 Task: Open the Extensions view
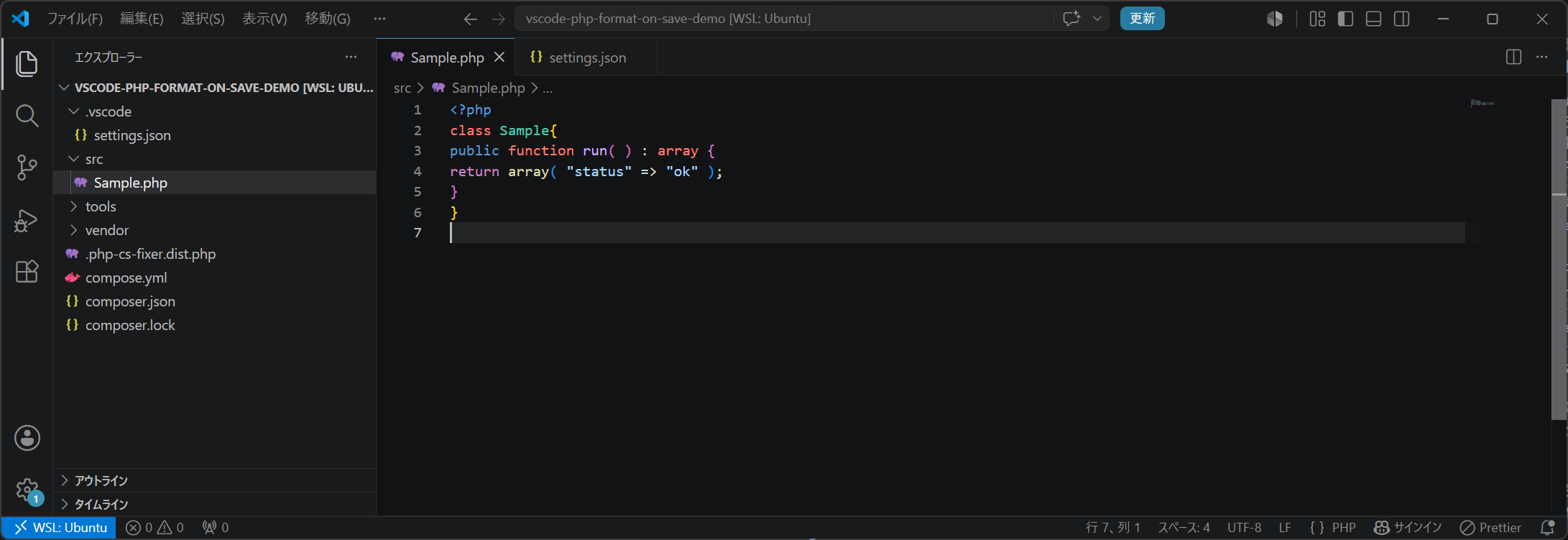point(27,272)
